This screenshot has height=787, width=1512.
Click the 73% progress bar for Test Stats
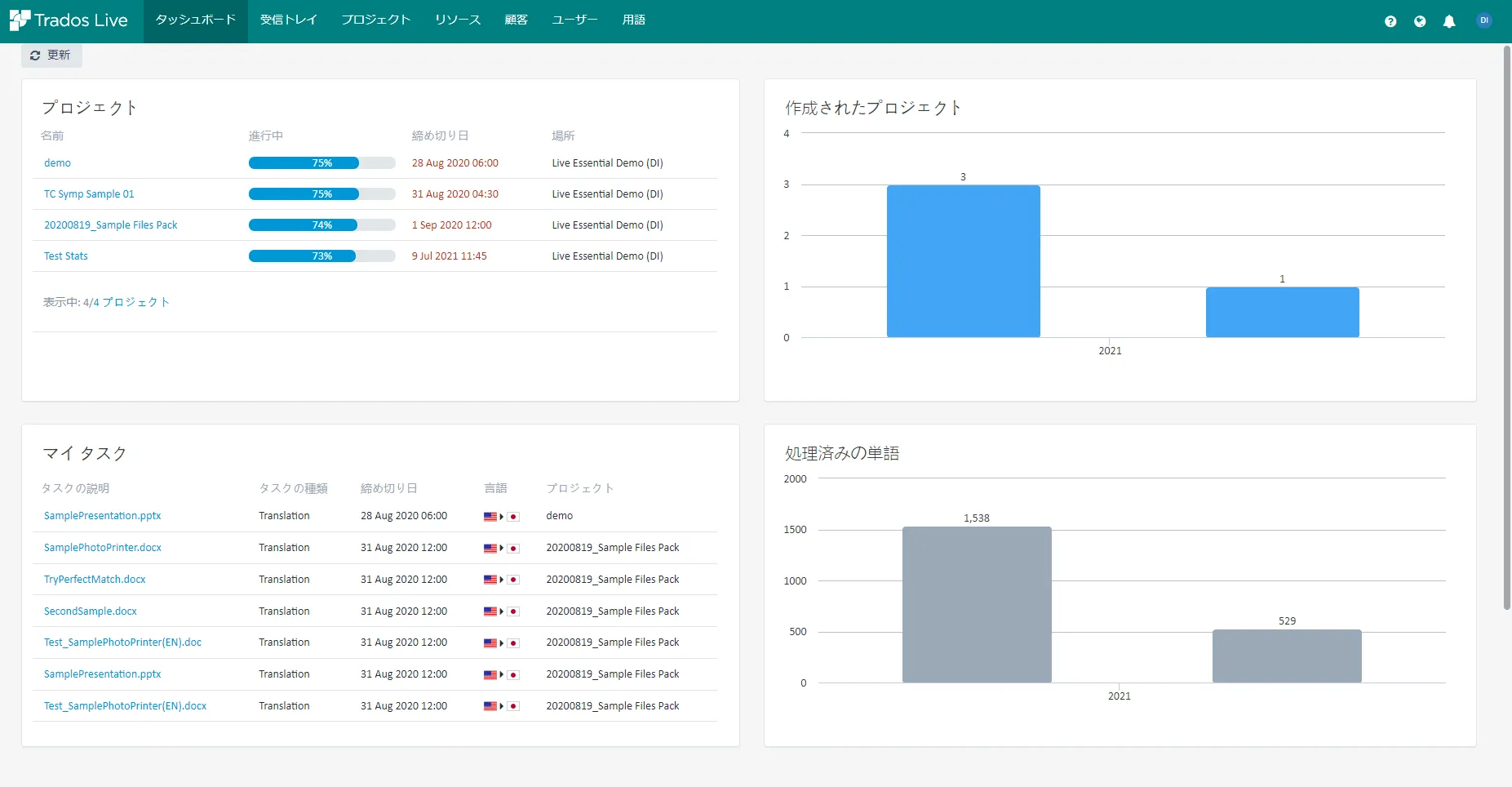(x=322, y=256)
